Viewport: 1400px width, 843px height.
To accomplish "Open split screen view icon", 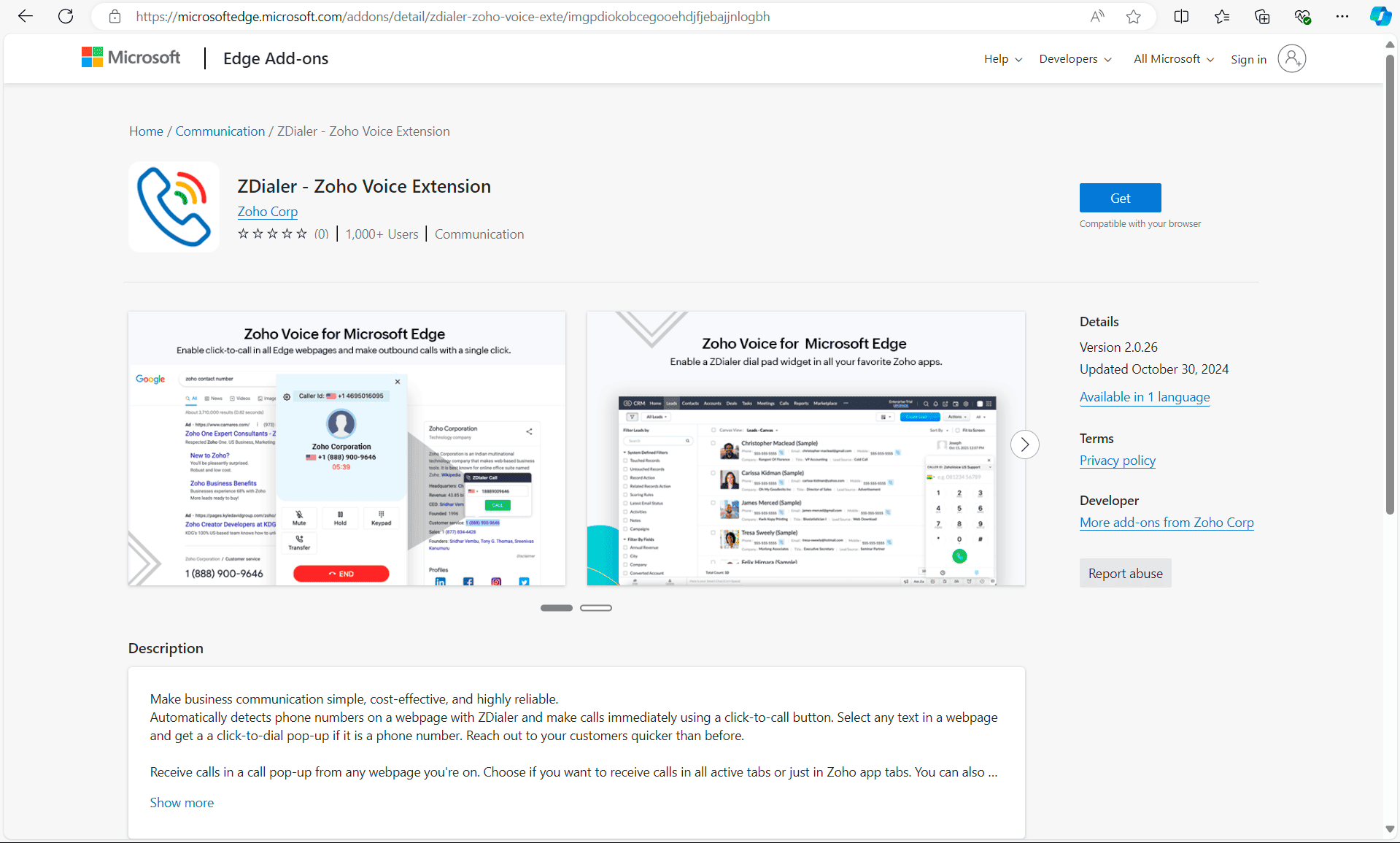I will [x=1181, y=16].
